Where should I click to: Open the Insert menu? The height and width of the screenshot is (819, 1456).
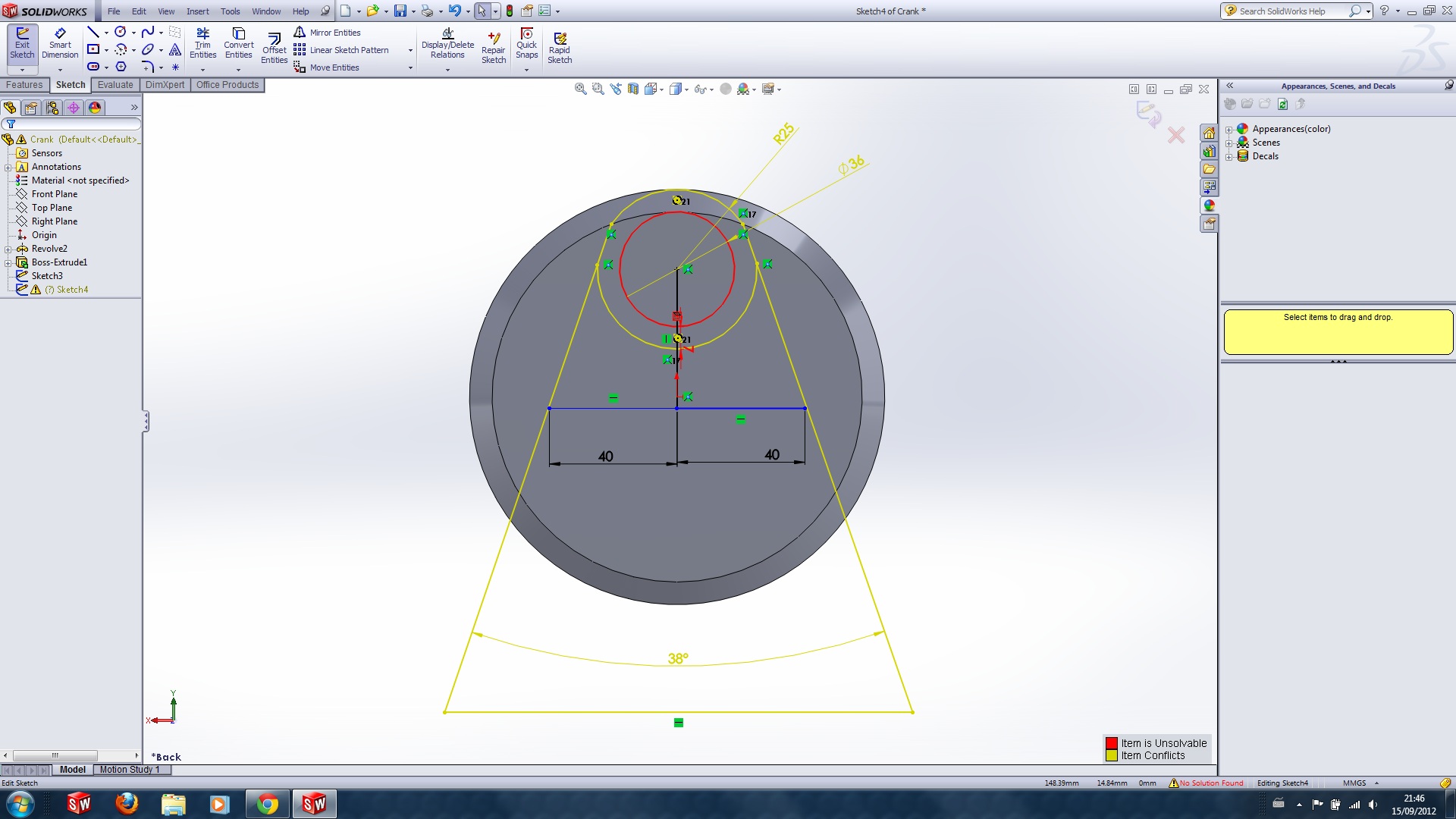[197, 11]
